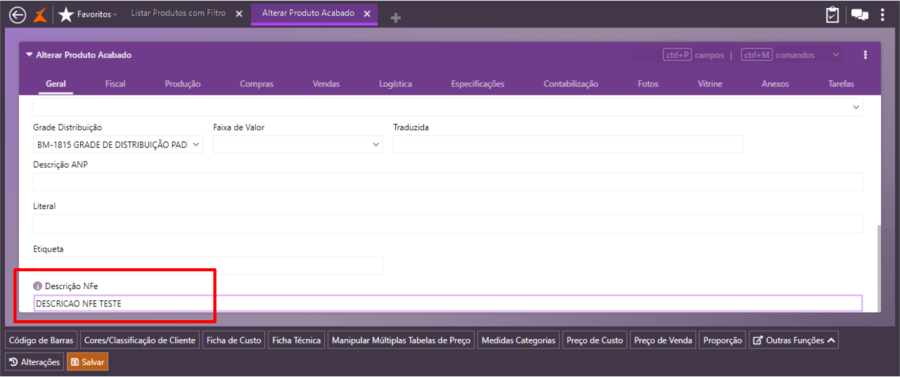Viewport: 900px width, 377px height.
Task: Open Cores/Classificação de Cliente
Action: coord(139,340)
